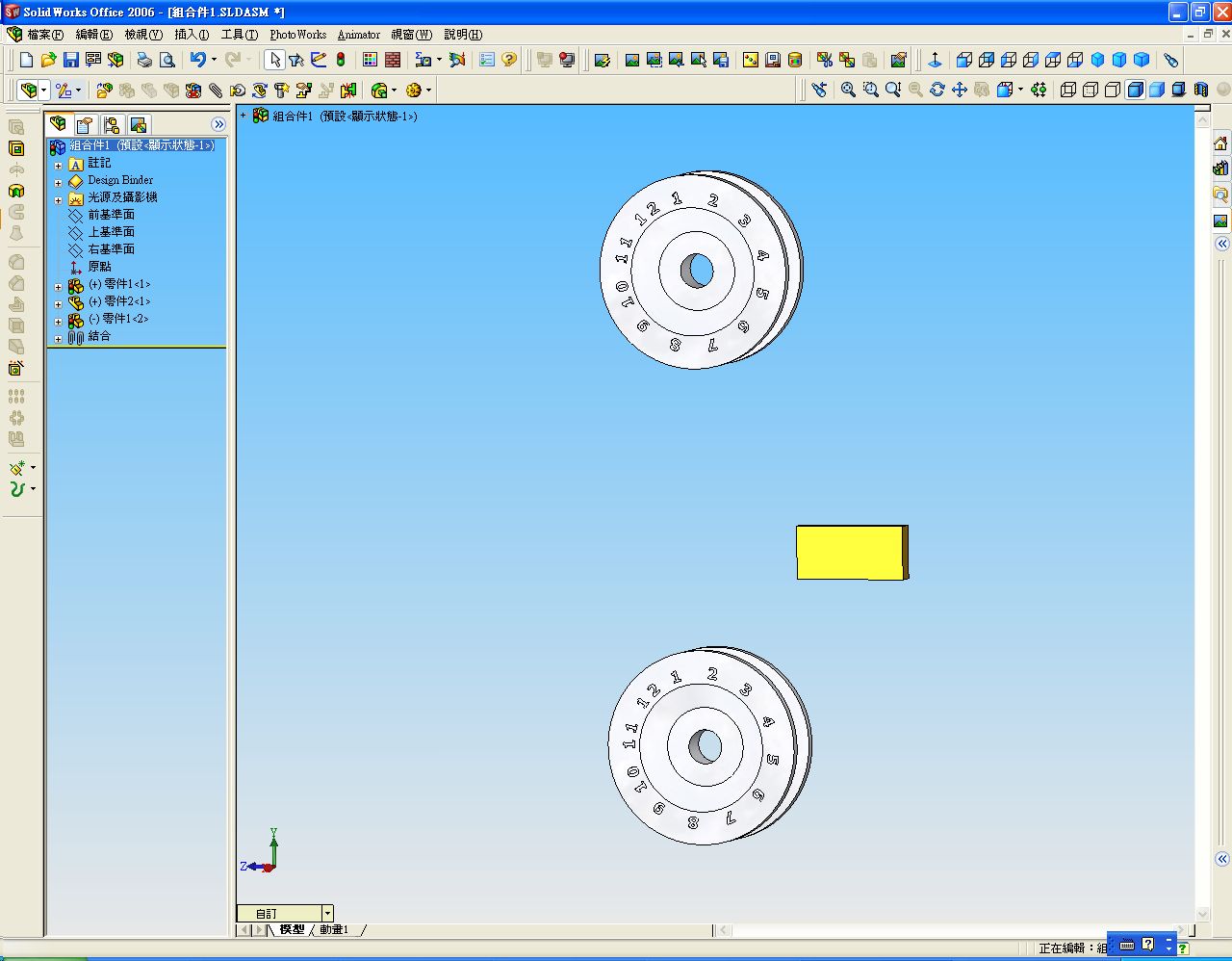Click the Open folder icon
This screenshot has width=1232, height=961.
coord(49,60)
